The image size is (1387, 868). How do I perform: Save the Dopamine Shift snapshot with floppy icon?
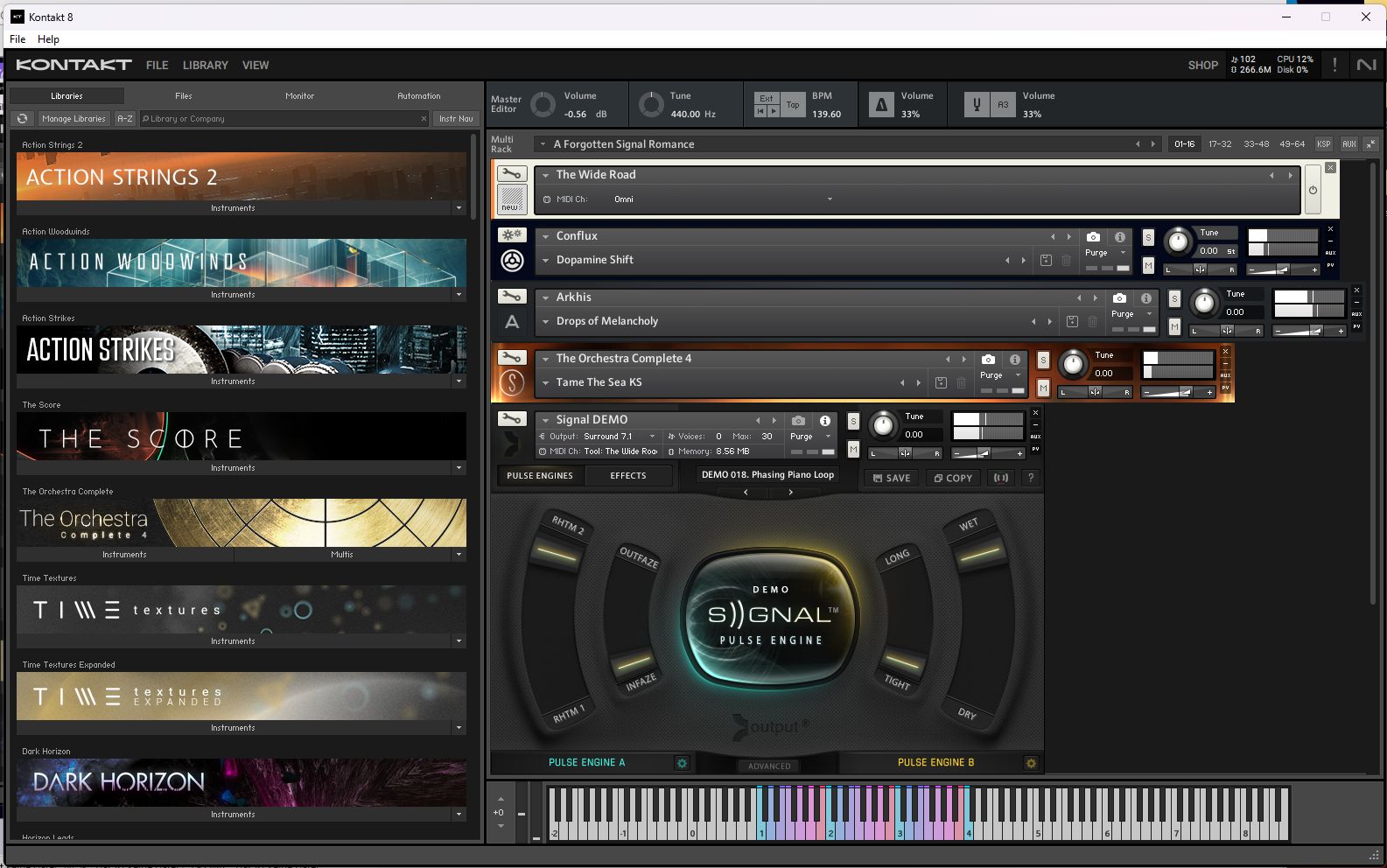1046,260
